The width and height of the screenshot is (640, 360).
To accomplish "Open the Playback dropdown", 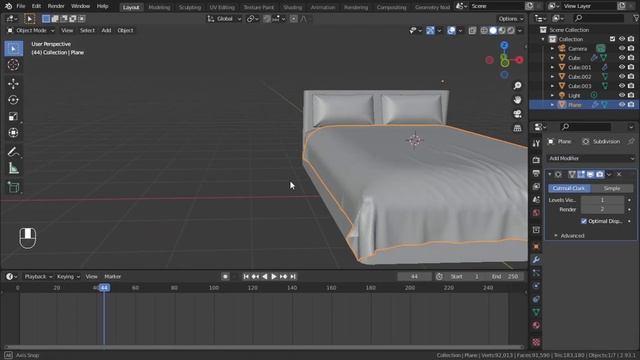I will point(38,277).
